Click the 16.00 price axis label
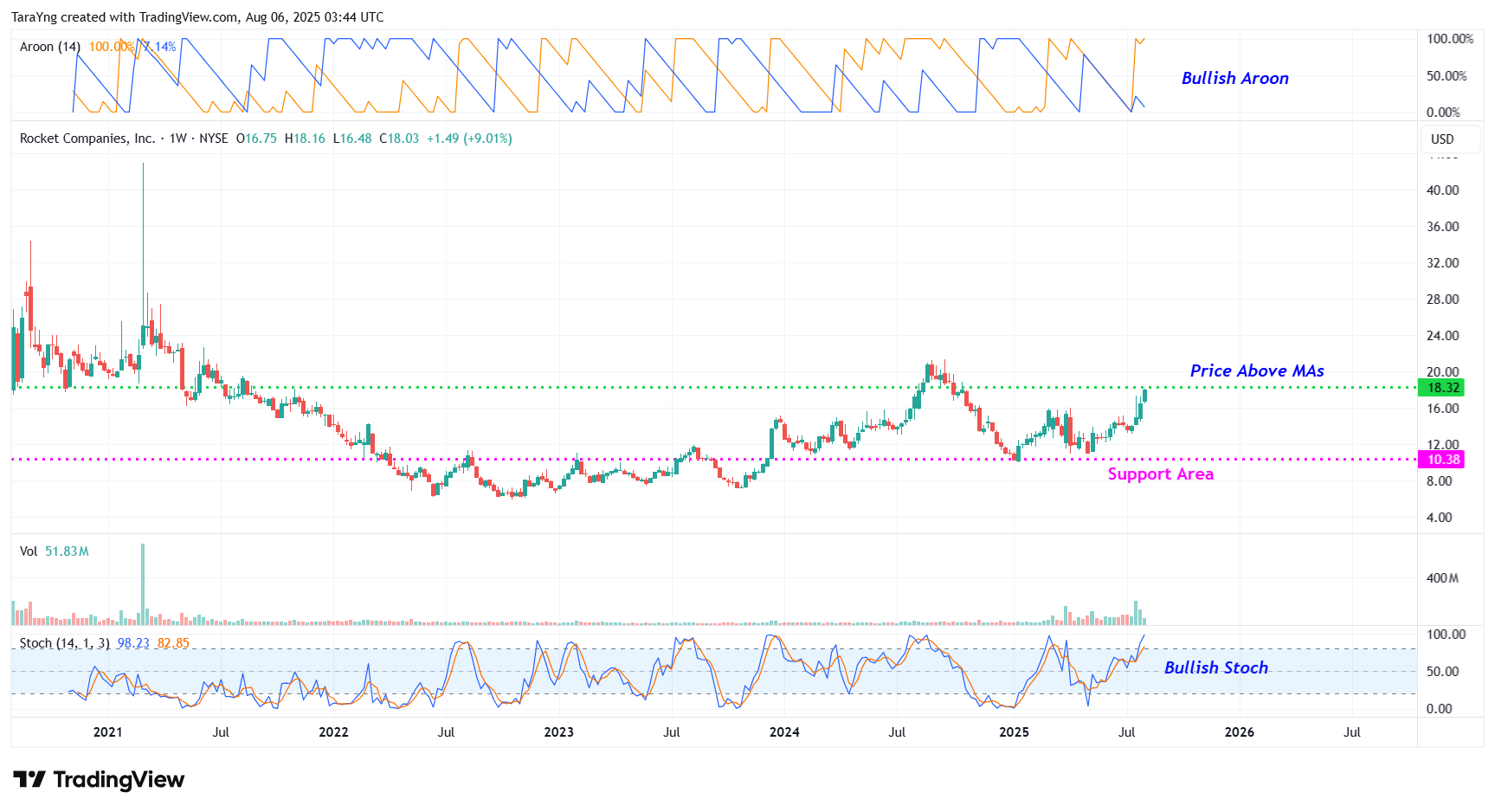Viewport: 1495px width, 812px height. click(x=1442, y=409)
